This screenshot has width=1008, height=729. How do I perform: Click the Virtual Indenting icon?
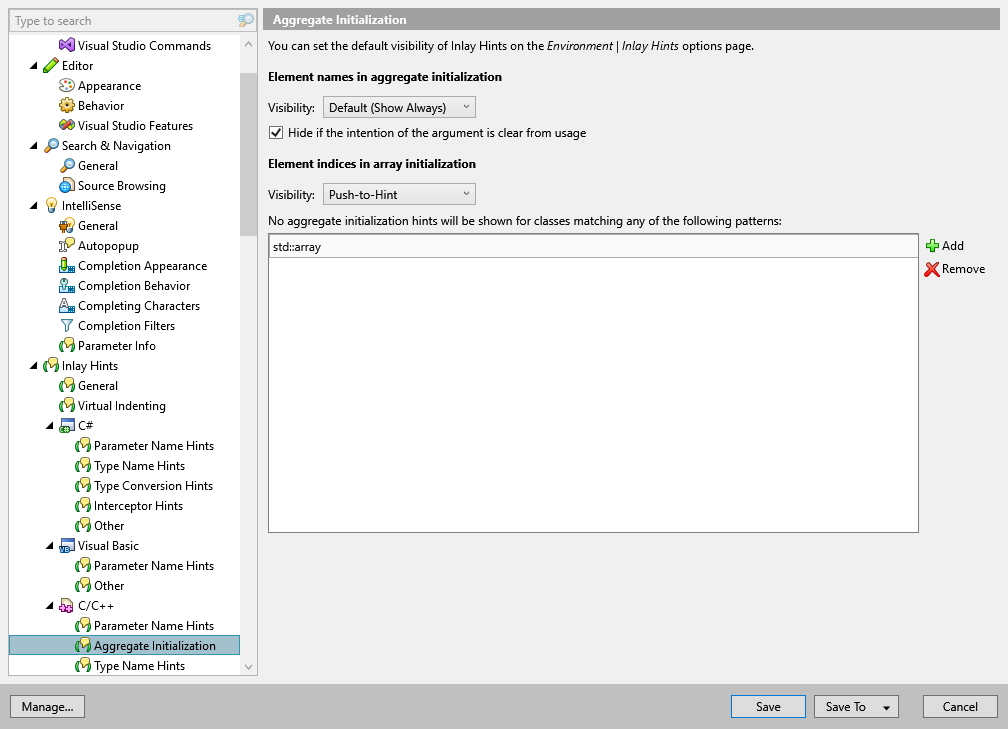click(65, 405)
